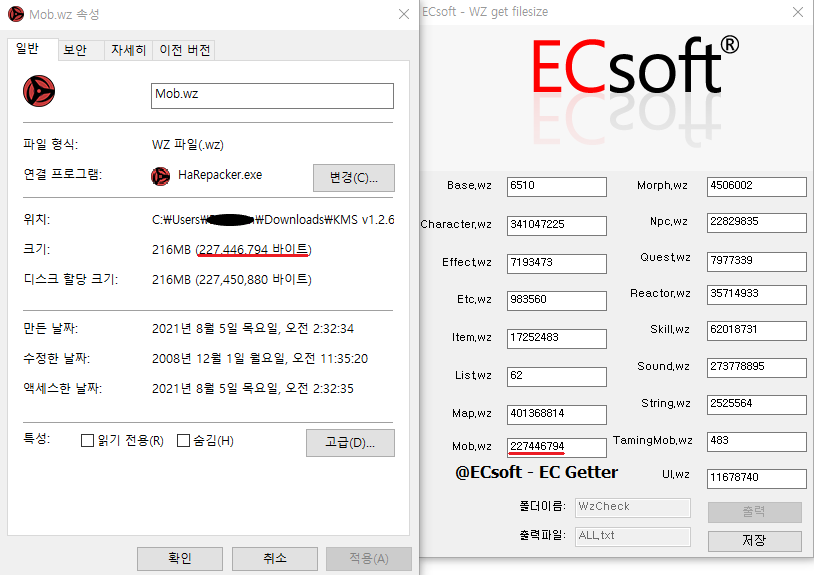Click the 폴더이름 WzCheck input field
This screenshot has width=814, height=575.
point(632,507)
